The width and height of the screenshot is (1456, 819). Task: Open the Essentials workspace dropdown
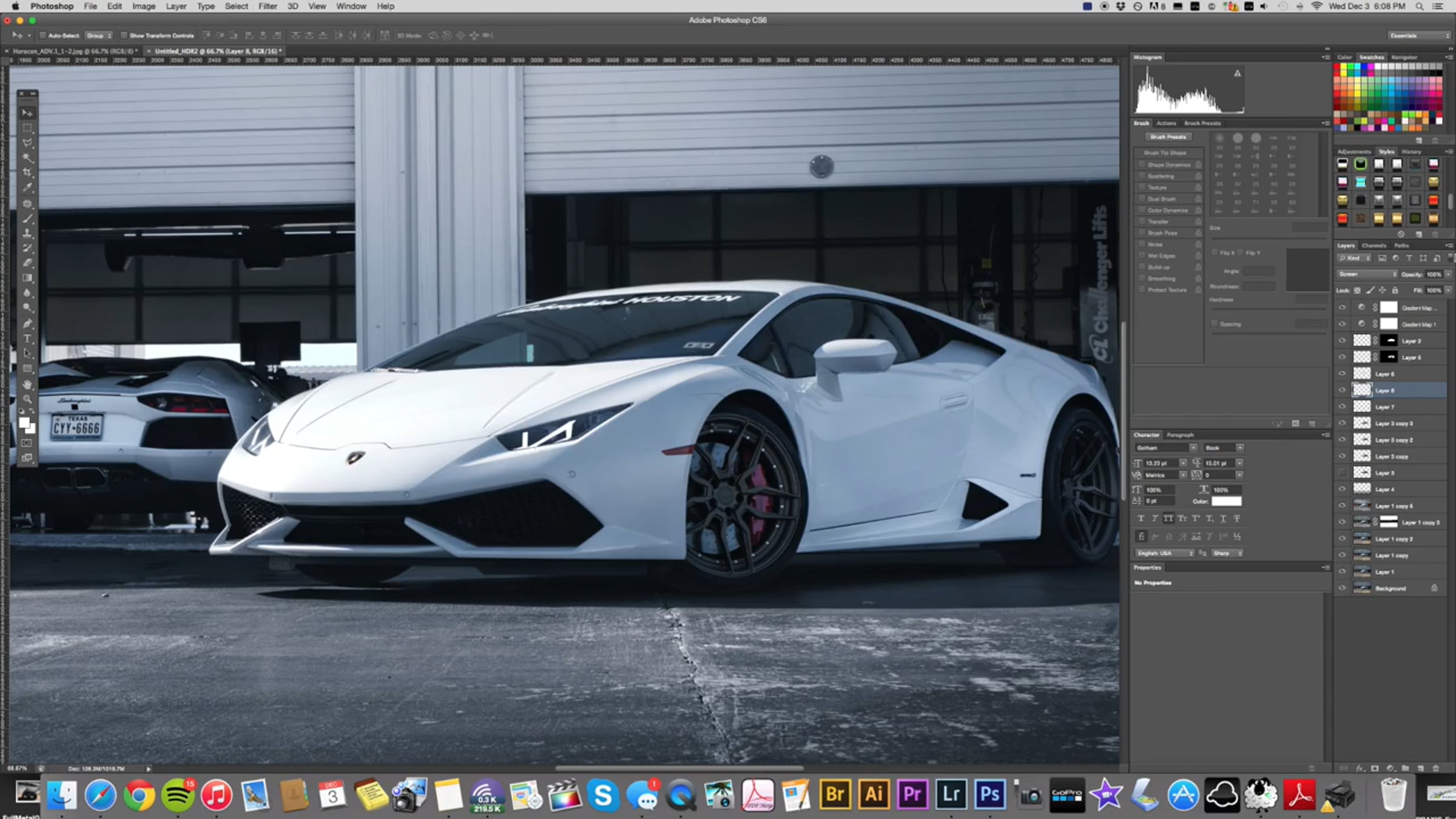coord(1418,35)
